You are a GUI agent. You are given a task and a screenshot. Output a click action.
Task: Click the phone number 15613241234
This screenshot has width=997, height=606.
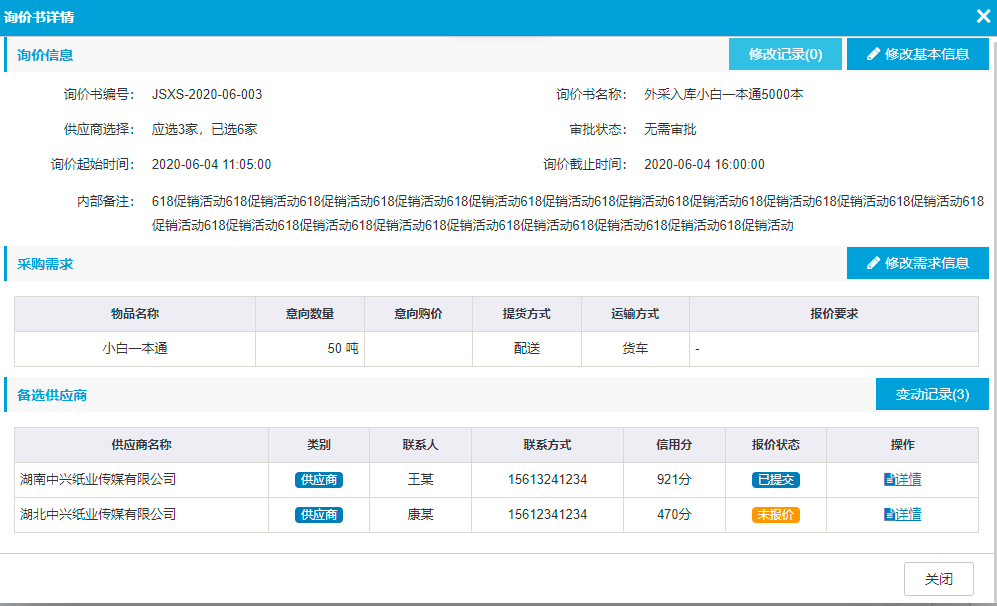tap(547, 480)
